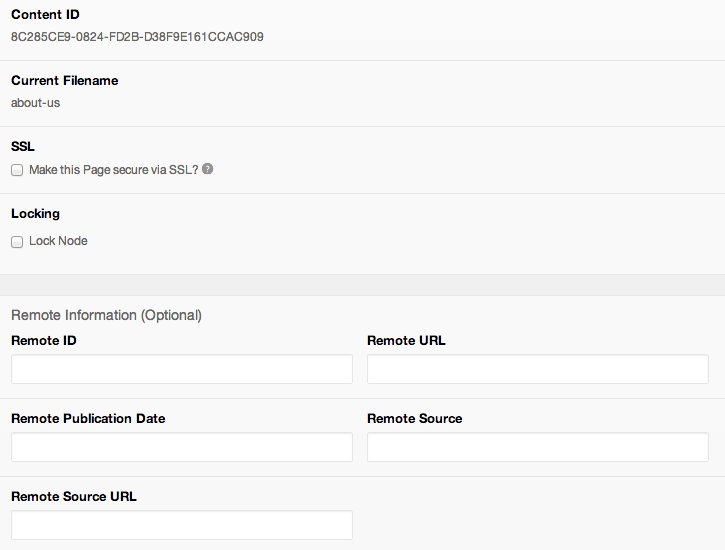Click the Remote Source label

415,418
